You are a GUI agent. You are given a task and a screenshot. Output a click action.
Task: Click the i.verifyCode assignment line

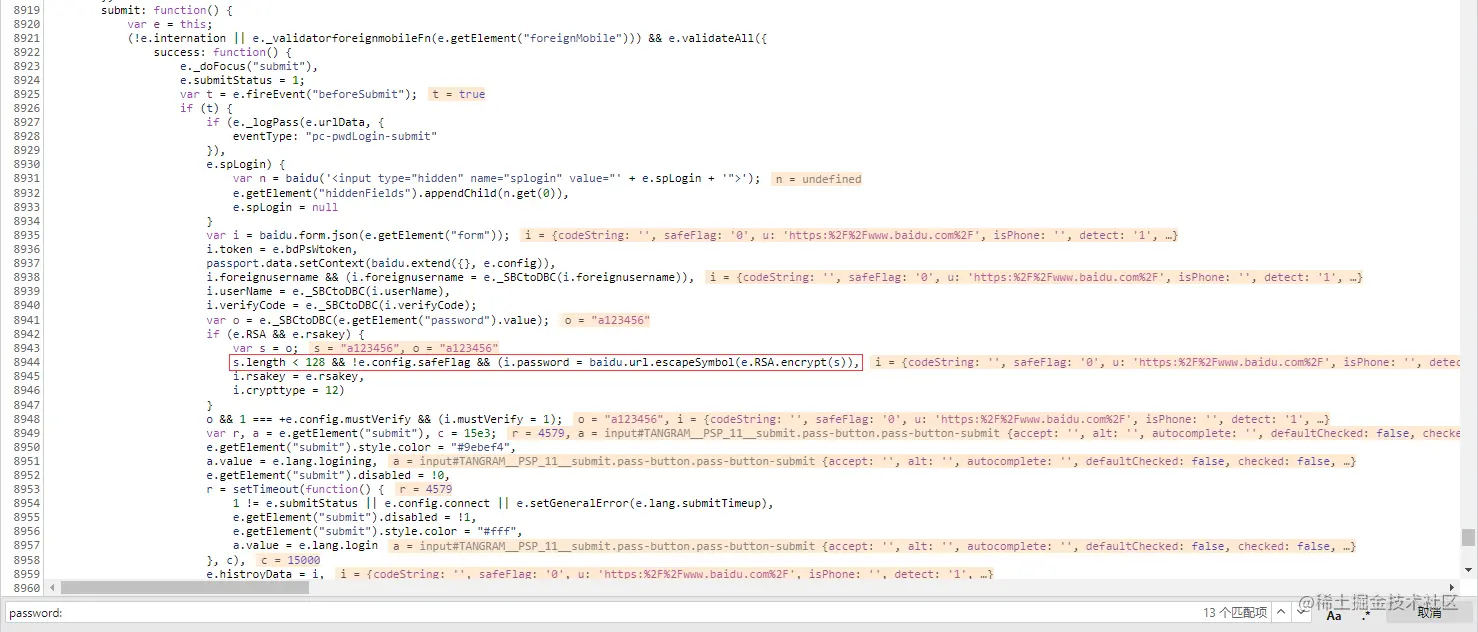click(x=341, y=305)
